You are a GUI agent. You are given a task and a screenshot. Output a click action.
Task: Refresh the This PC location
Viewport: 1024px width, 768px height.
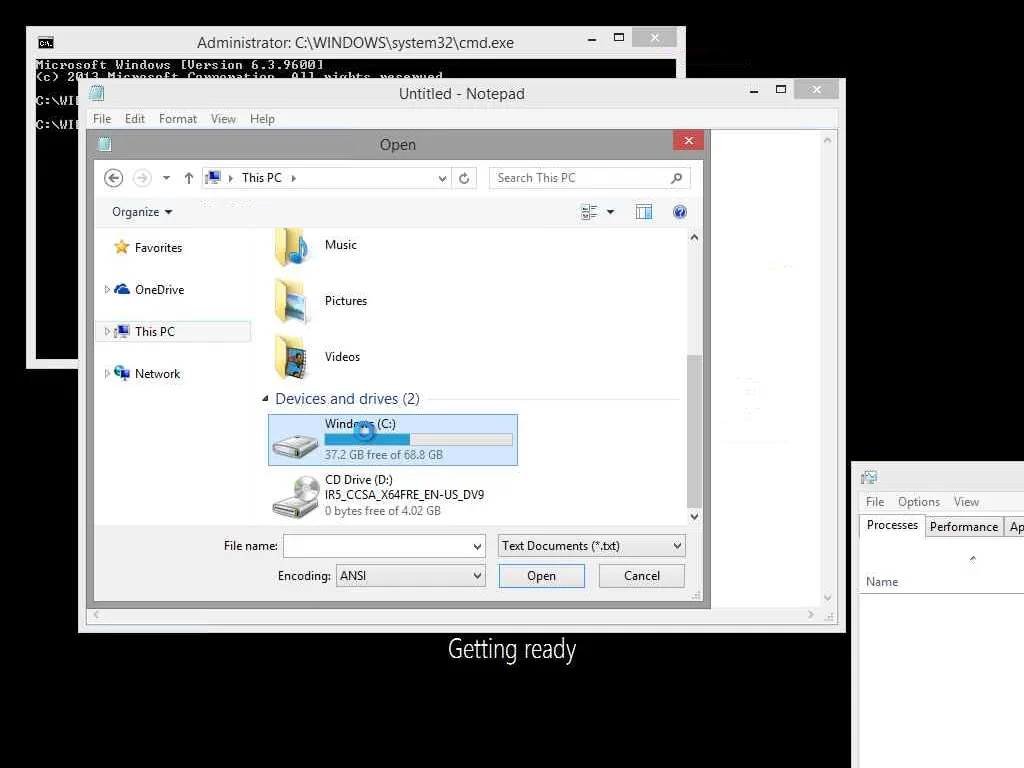464,178
